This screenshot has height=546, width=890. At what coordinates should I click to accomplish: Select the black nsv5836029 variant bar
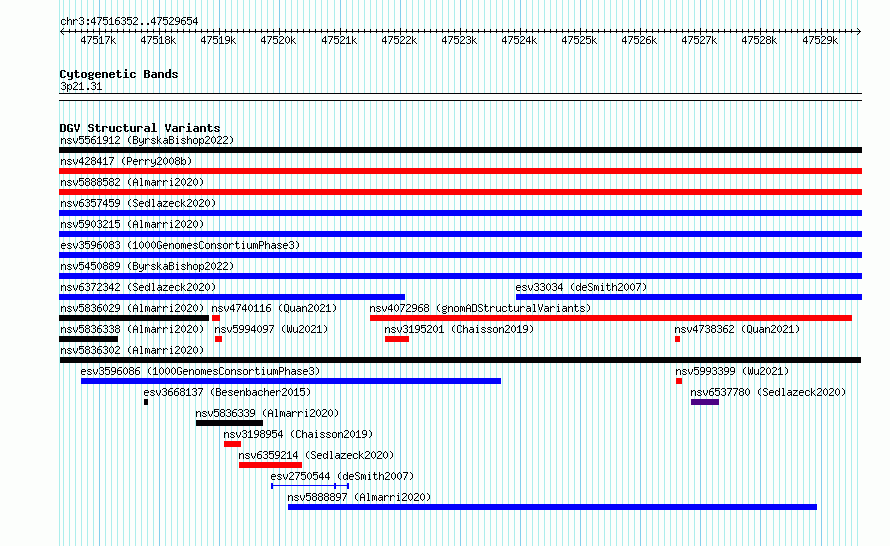[x=134, y=318]
